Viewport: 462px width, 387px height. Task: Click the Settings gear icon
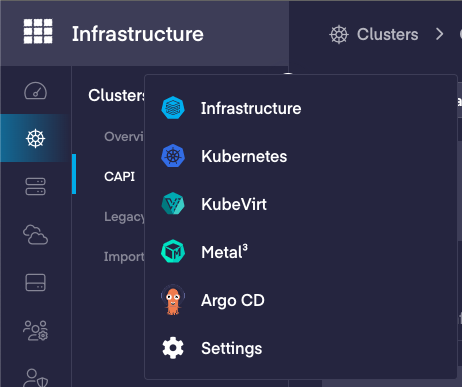(x=173, y=348)
